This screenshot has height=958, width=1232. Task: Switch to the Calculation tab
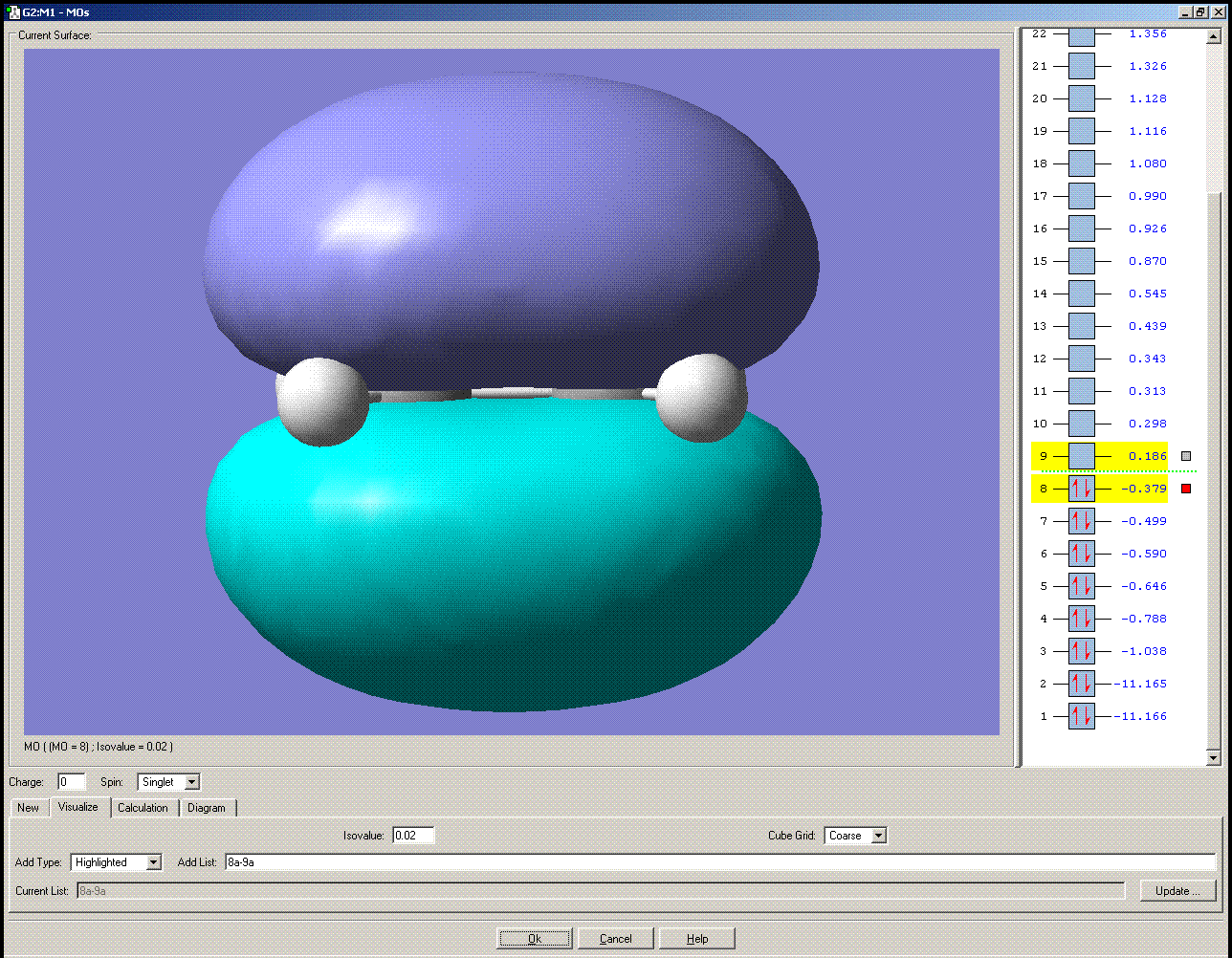143,808
